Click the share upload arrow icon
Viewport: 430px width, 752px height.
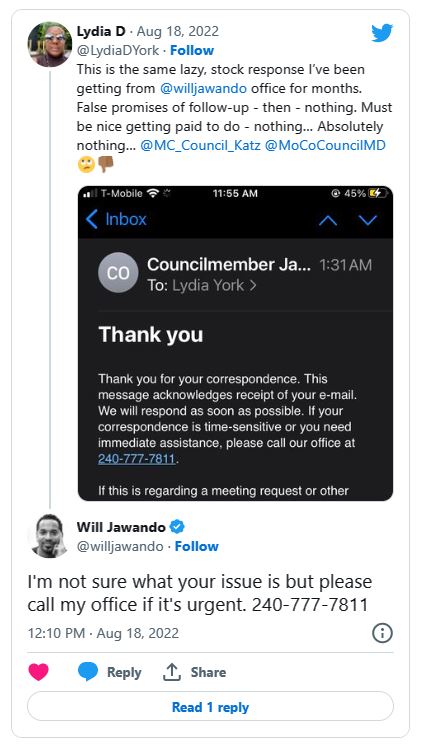[x=172, y=672]
